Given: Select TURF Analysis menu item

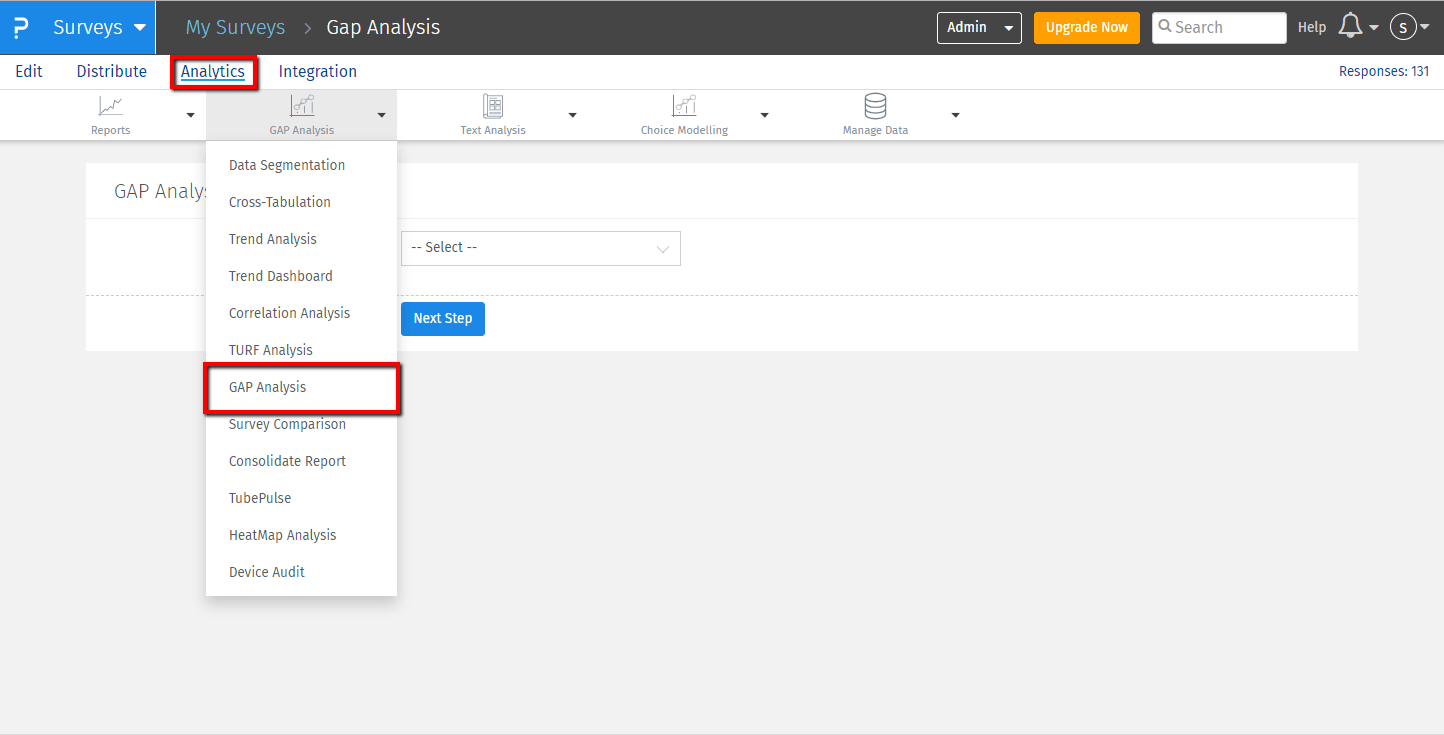Looking at the screenshot, I should click(270, 350).
